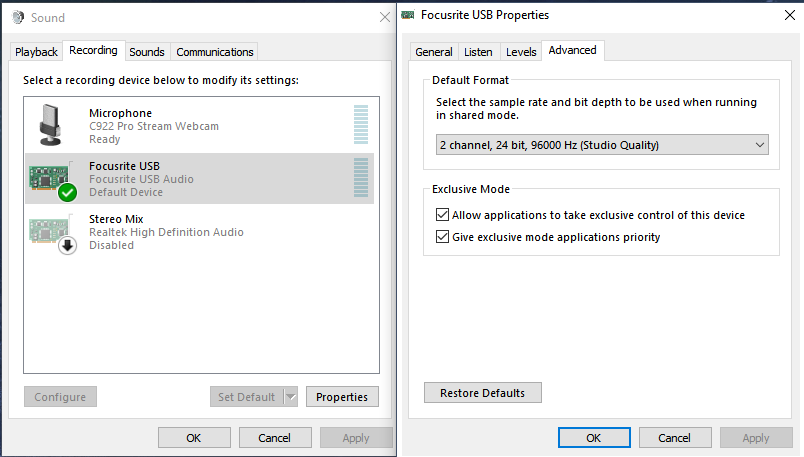Screen dimensions: 804x457
Task: Click the Restore Defaults button
Action: tap(482, 393)
